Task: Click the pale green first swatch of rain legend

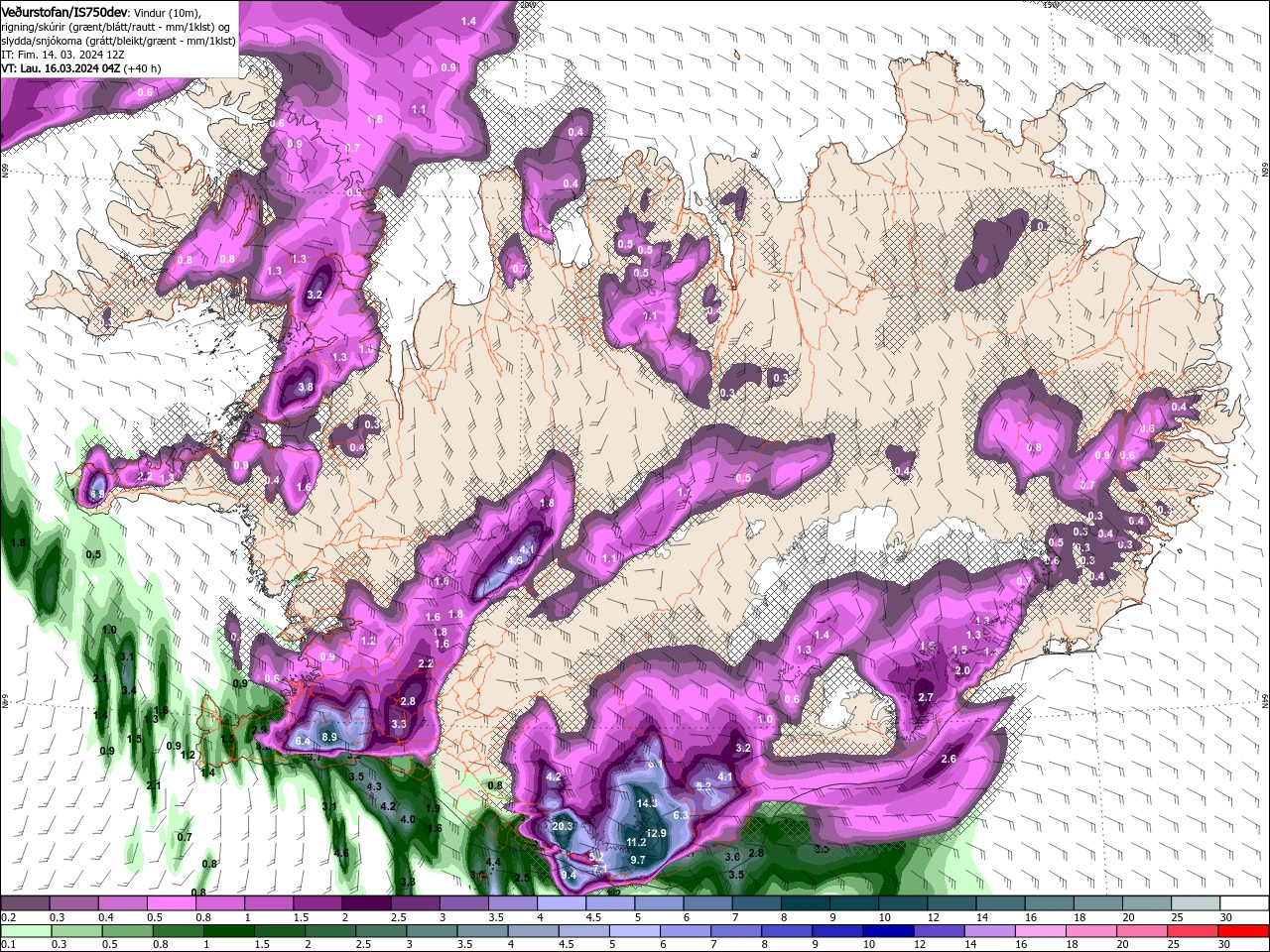Action: [x=25, y=931]
